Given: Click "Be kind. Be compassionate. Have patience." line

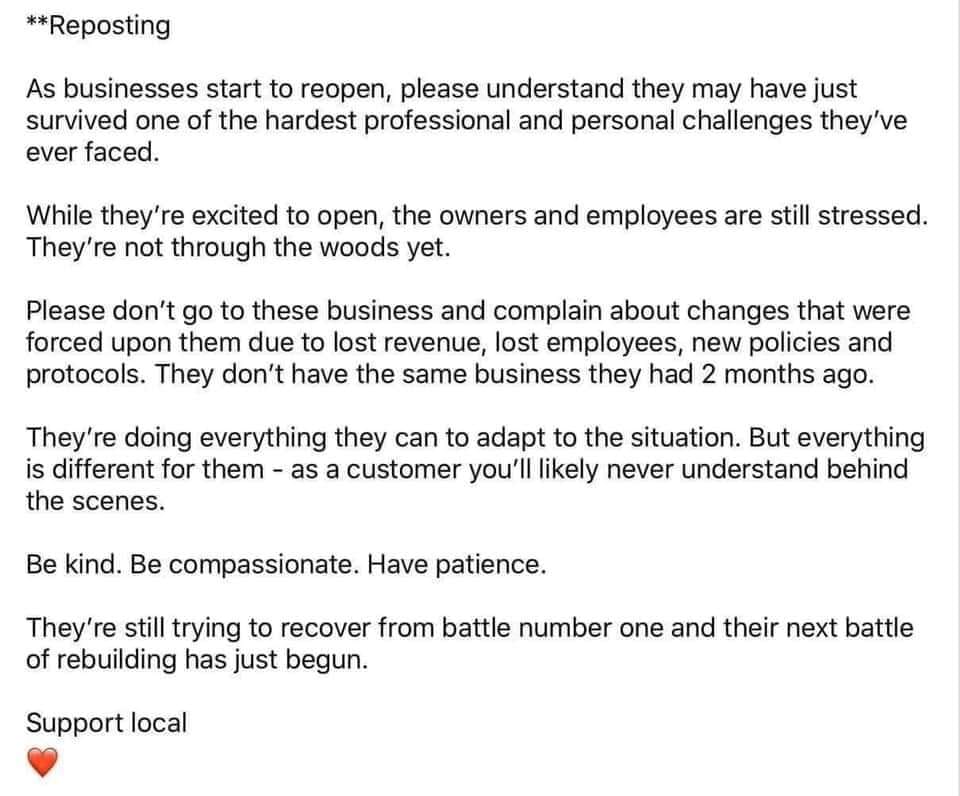Looking at the screenshot, I should pos(286,565).
